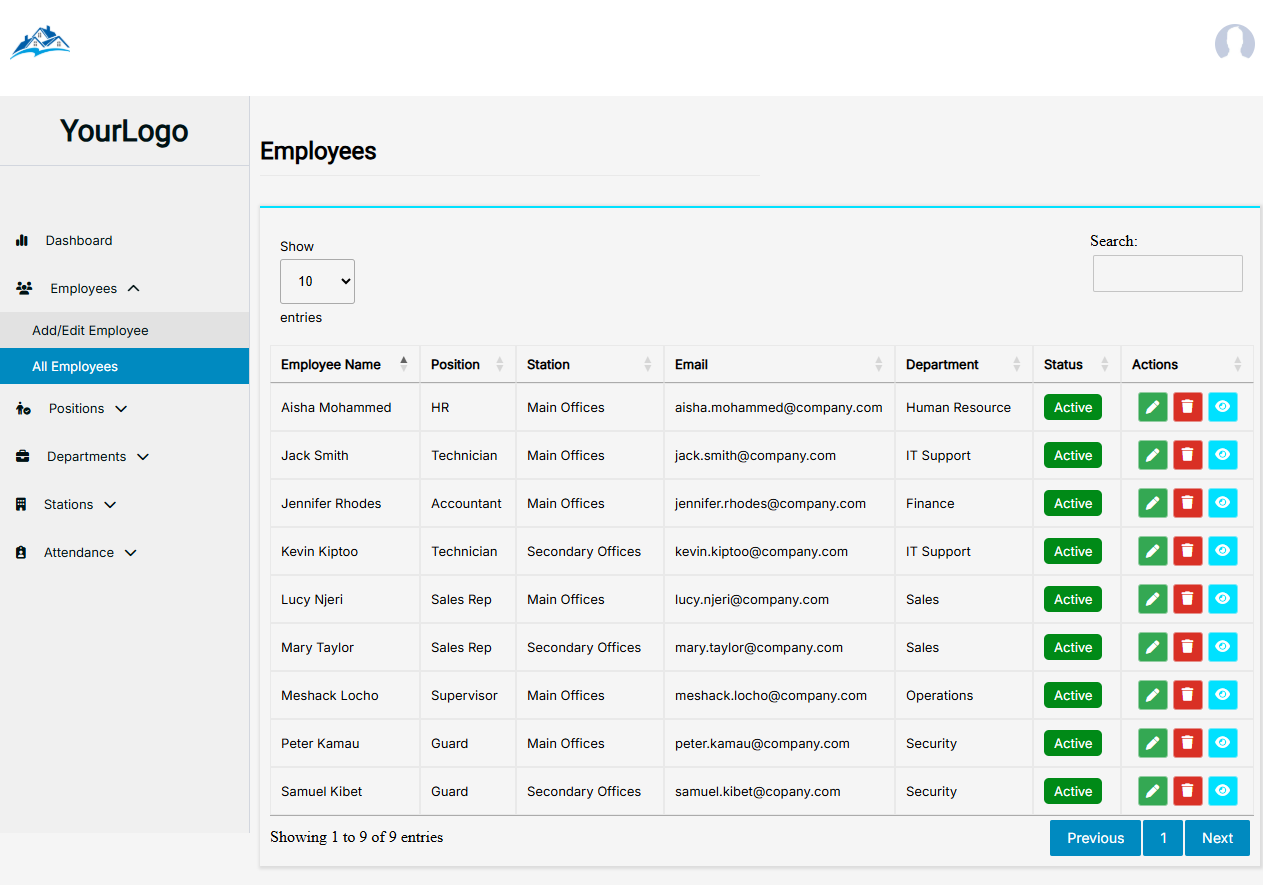1263x885 pixels.
Task: View Jennifer Rhodes via the eye icon
Action: point(1222,503)
